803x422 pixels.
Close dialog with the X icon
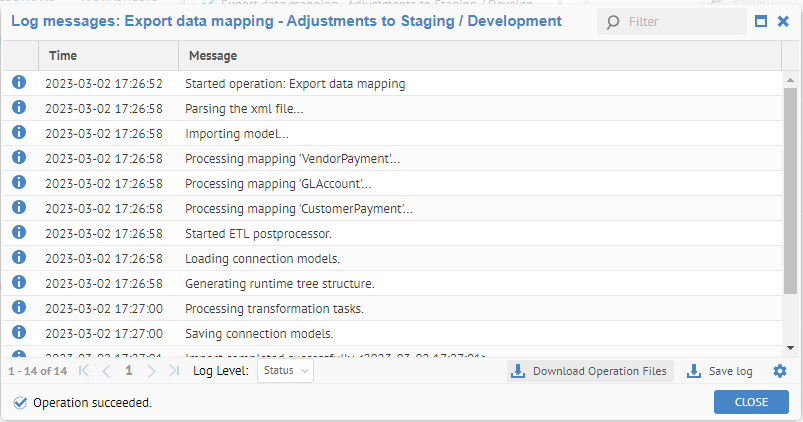pos(783,21)
